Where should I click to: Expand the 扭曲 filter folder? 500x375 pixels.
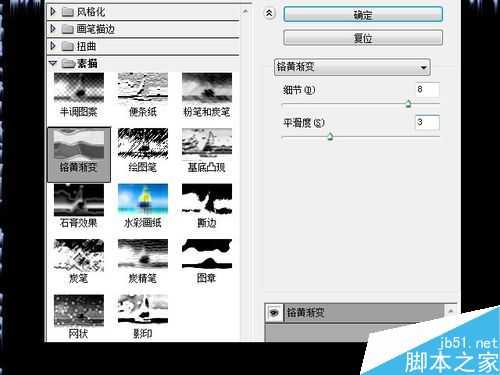53,46
